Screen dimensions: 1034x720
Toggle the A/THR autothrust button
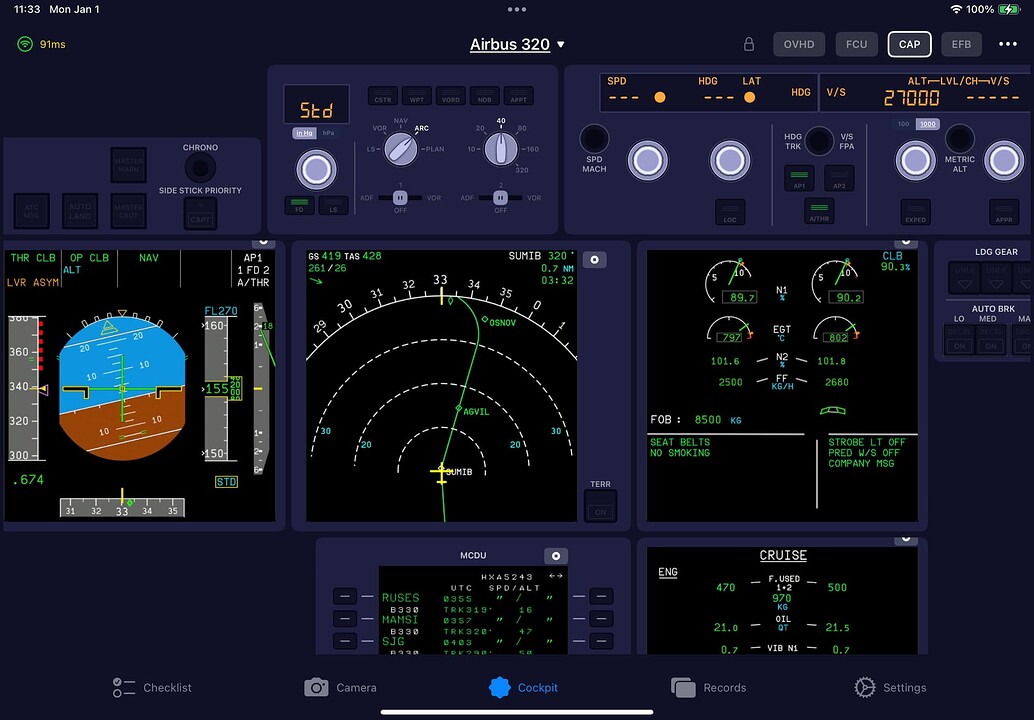pyautogui.click(x=819, y=211)
